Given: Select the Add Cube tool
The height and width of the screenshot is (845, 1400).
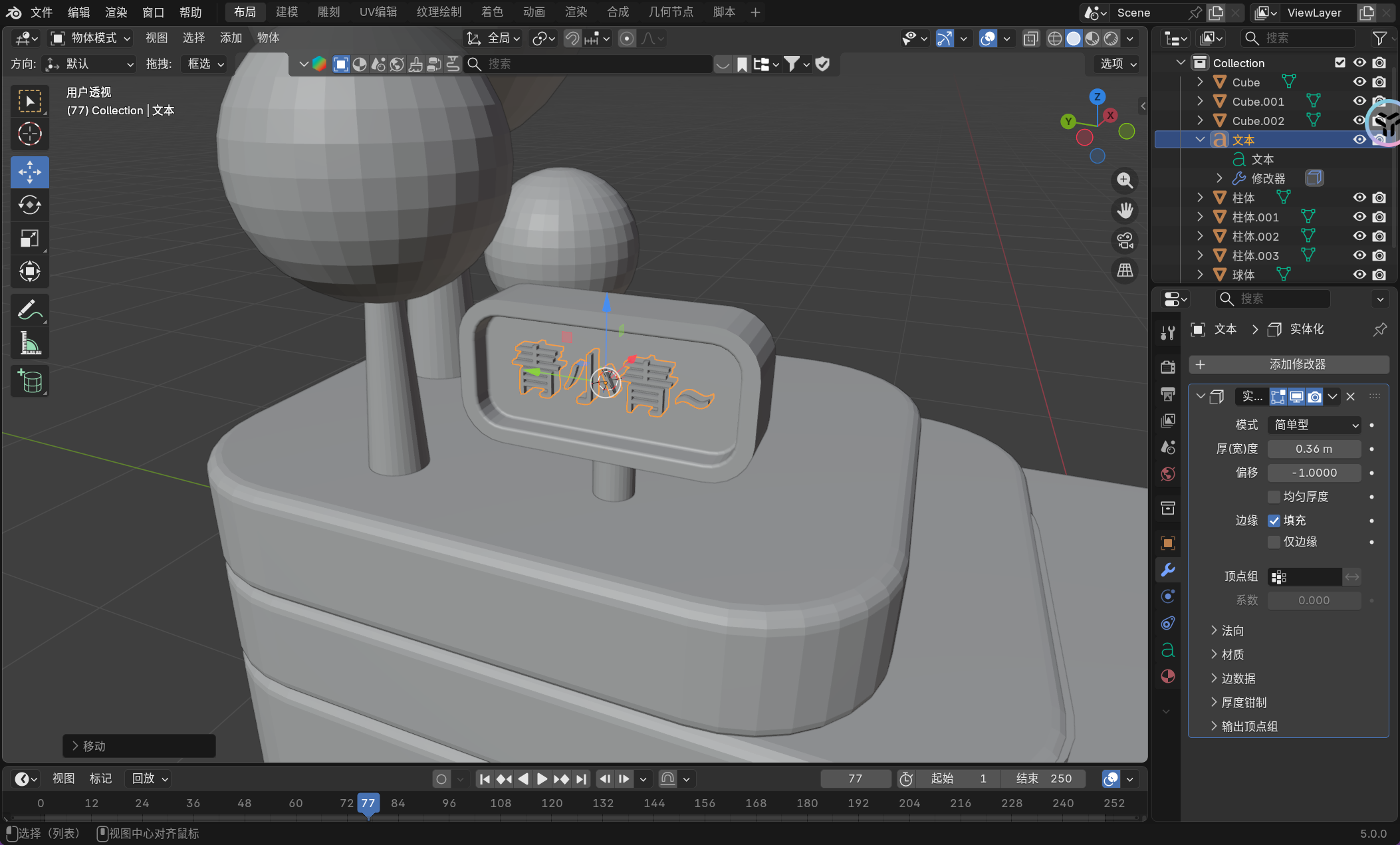Looking at the screenshot, I should pyautogui.click(x=29, y=381).
